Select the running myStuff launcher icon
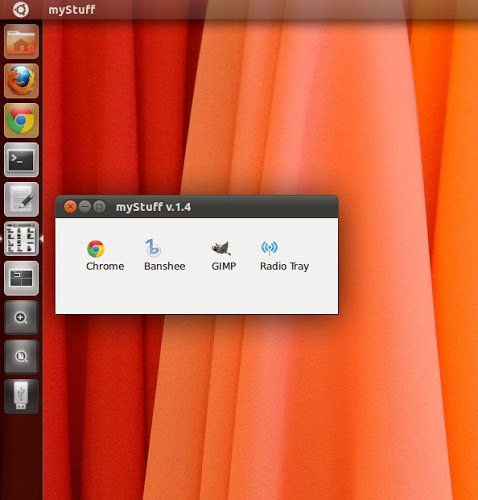The height and width of the screenshot is (500, 478). (21, 239)
